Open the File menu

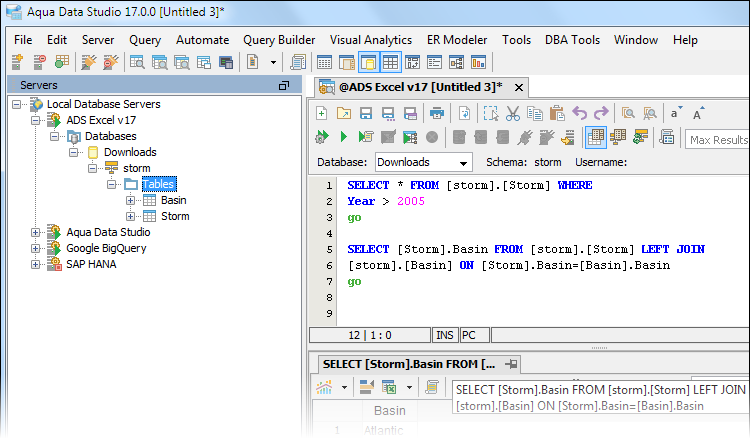point(23,40)
